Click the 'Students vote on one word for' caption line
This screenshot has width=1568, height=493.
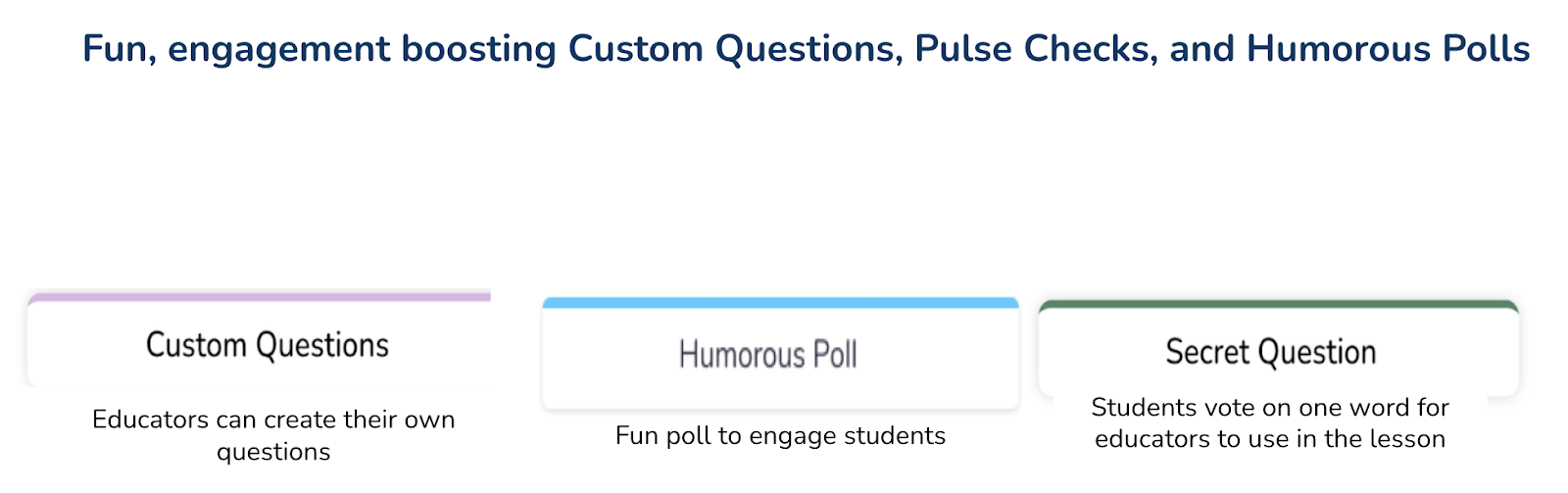tap(1269, 407)
